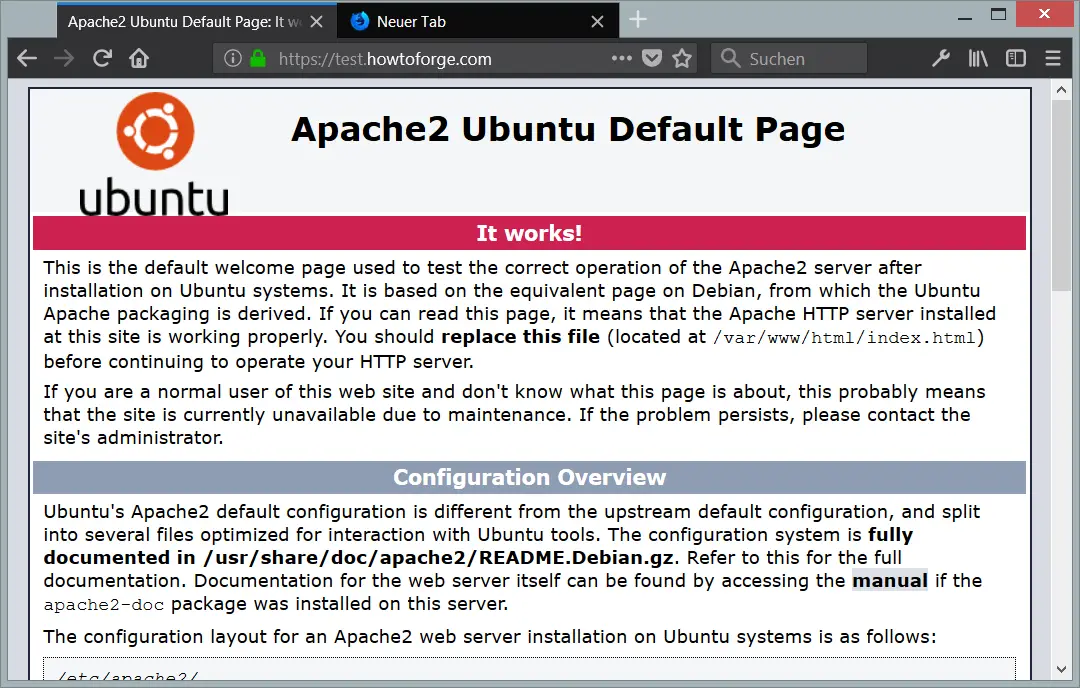Click the Configuration Overview heading

529,477
